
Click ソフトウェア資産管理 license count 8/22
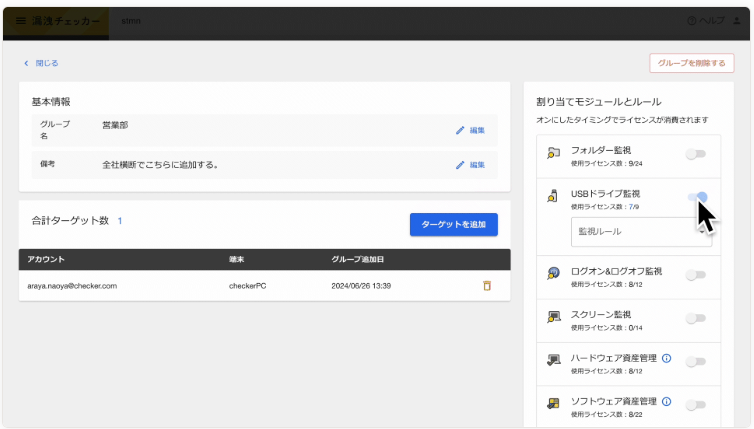coord(635,415)
